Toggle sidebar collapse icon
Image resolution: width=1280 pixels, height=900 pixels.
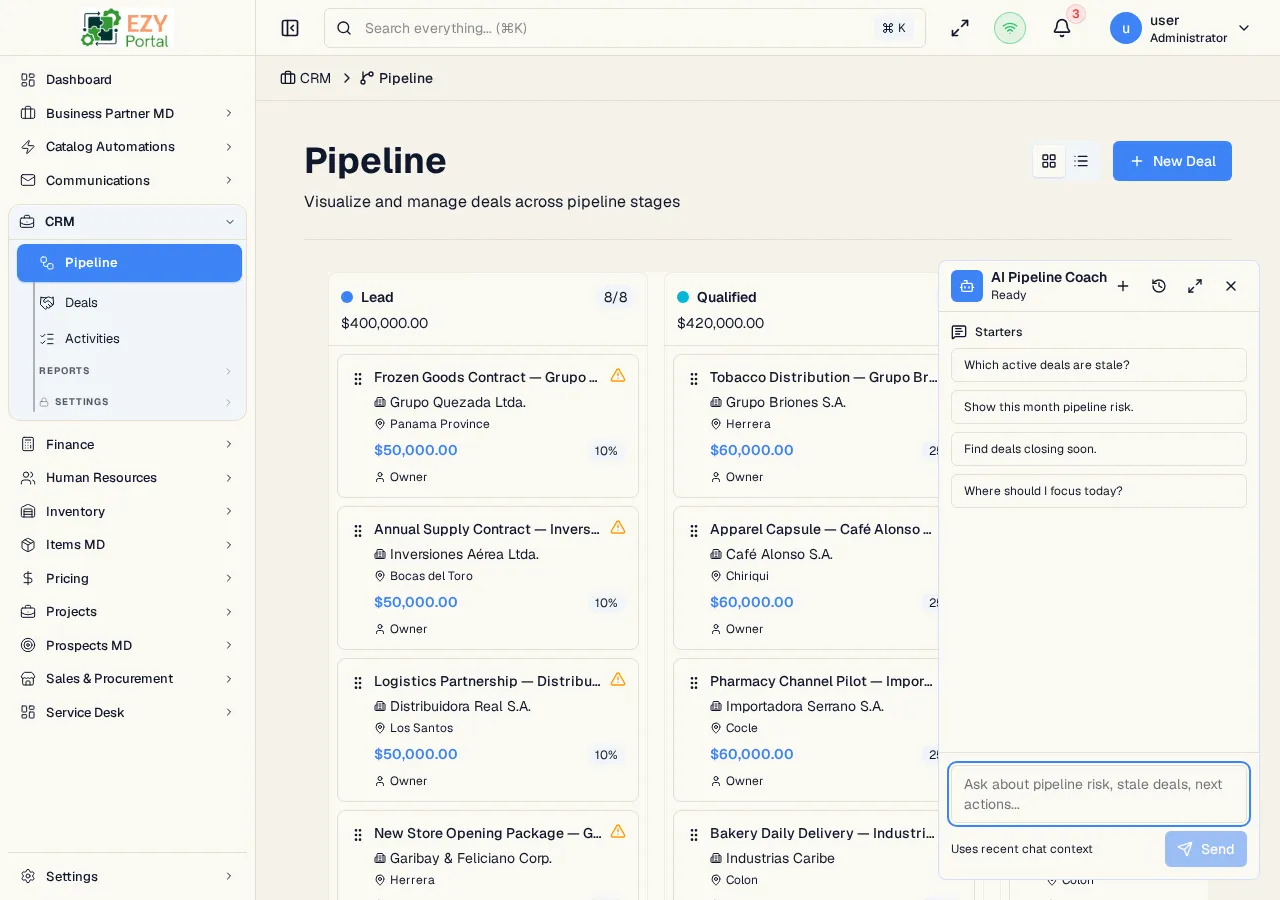click(x=290, y=28)
